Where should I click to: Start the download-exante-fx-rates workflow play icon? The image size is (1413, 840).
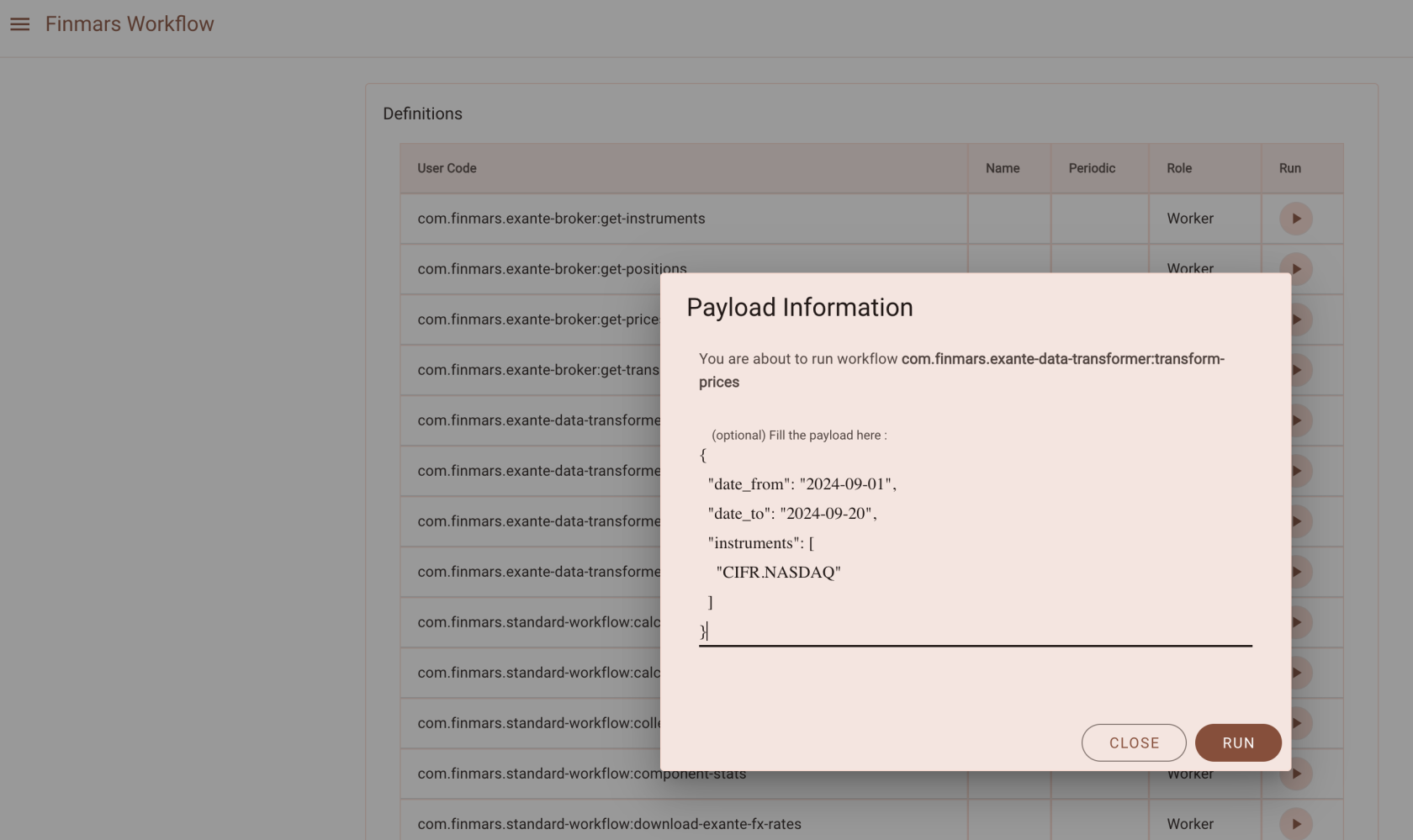[1295, 824]
